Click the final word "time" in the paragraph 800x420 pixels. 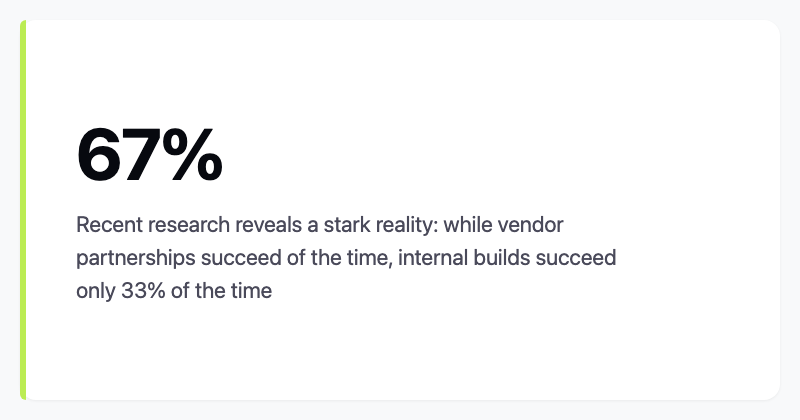point(252,292)
